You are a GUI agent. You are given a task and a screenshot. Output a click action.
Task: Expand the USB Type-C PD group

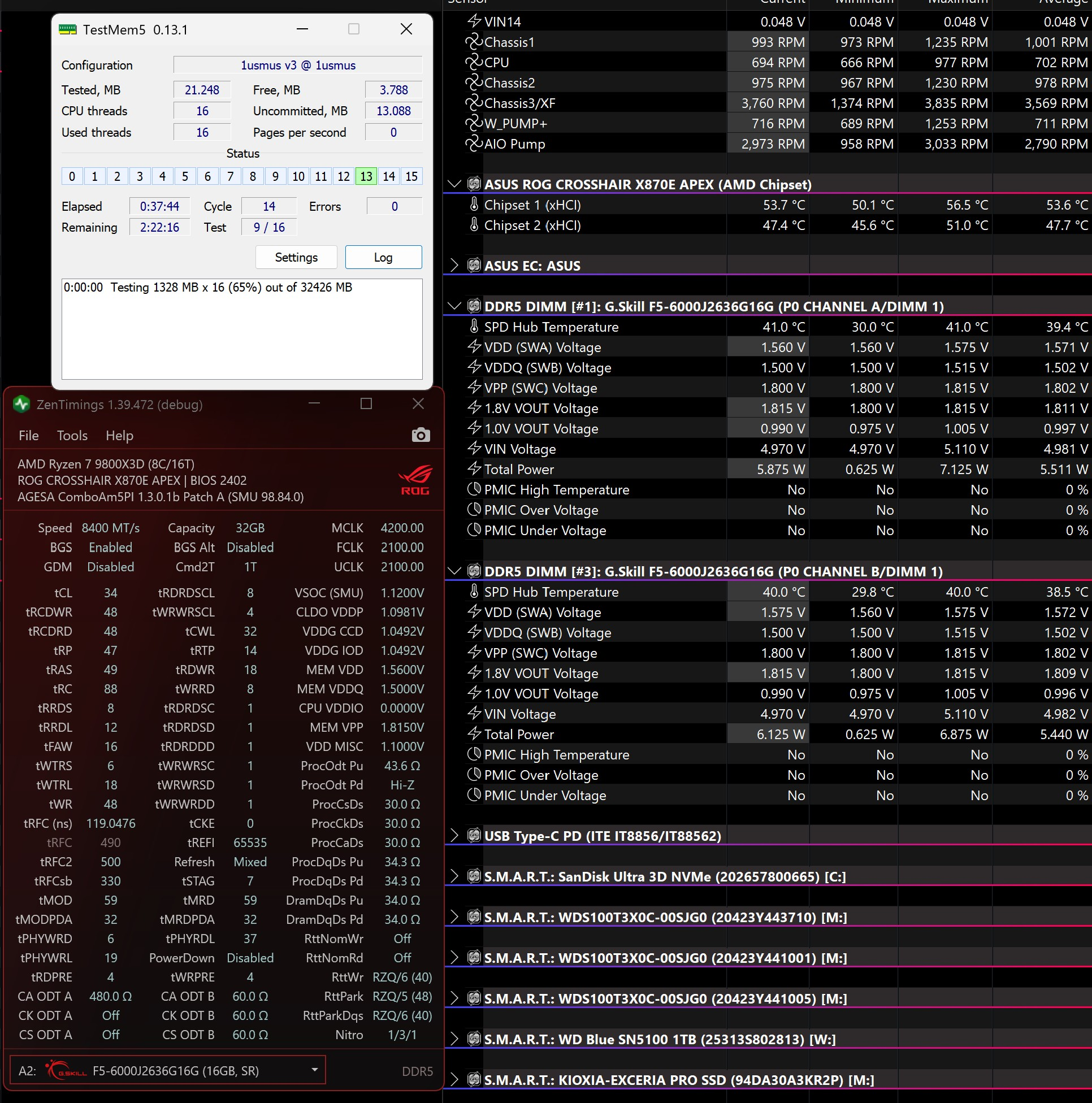click(x=454, y=836)
